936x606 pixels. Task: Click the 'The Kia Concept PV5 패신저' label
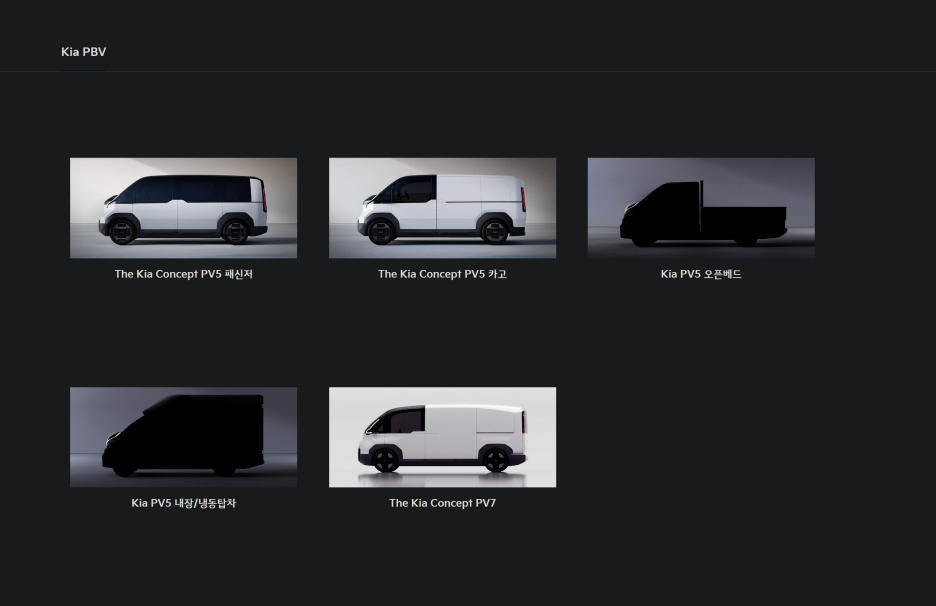click(184, 274)
